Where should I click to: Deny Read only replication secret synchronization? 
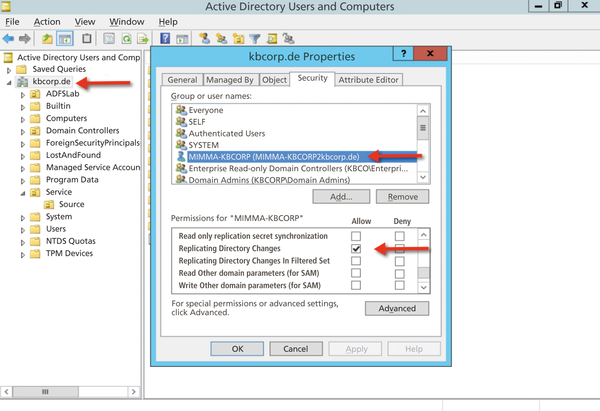point(399,236)
